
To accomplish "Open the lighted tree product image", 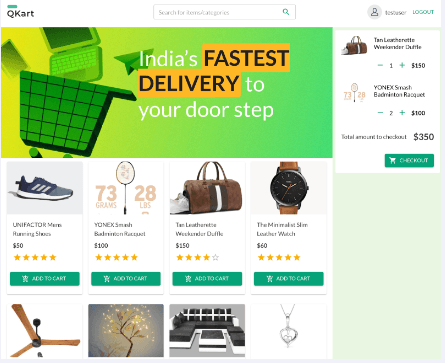I will point(126,330).
